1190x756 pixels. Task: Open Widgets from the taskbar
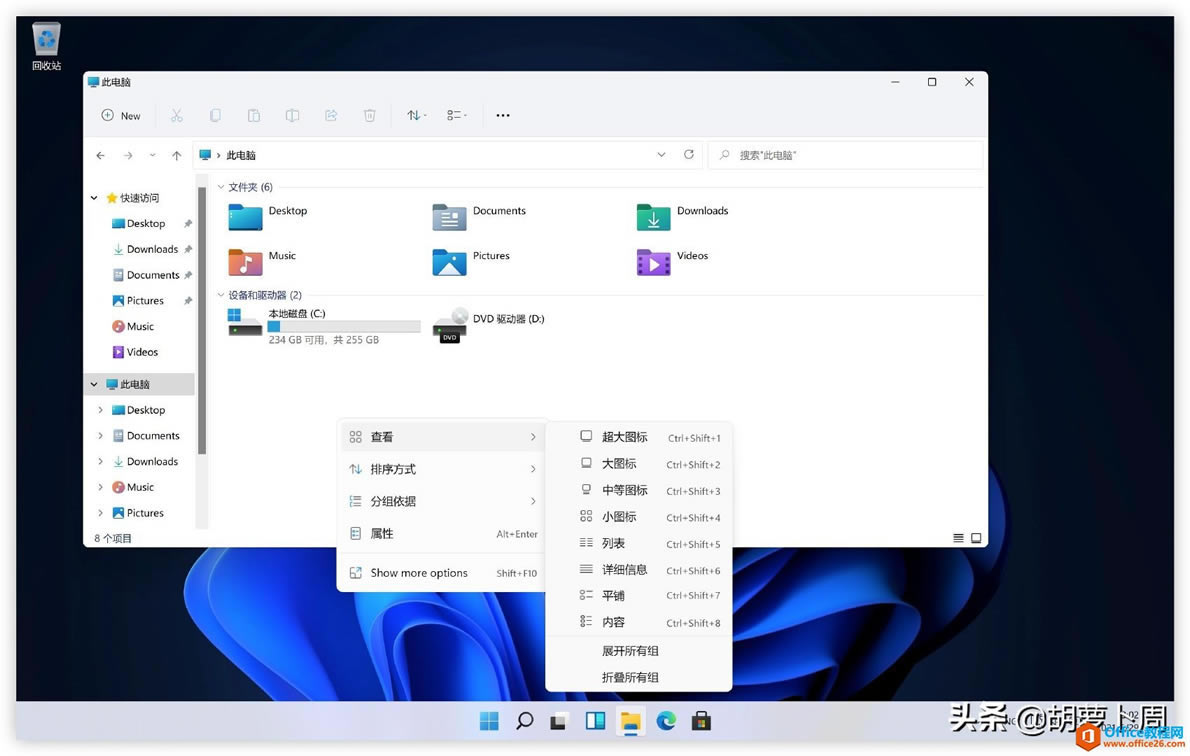point(595,721)
